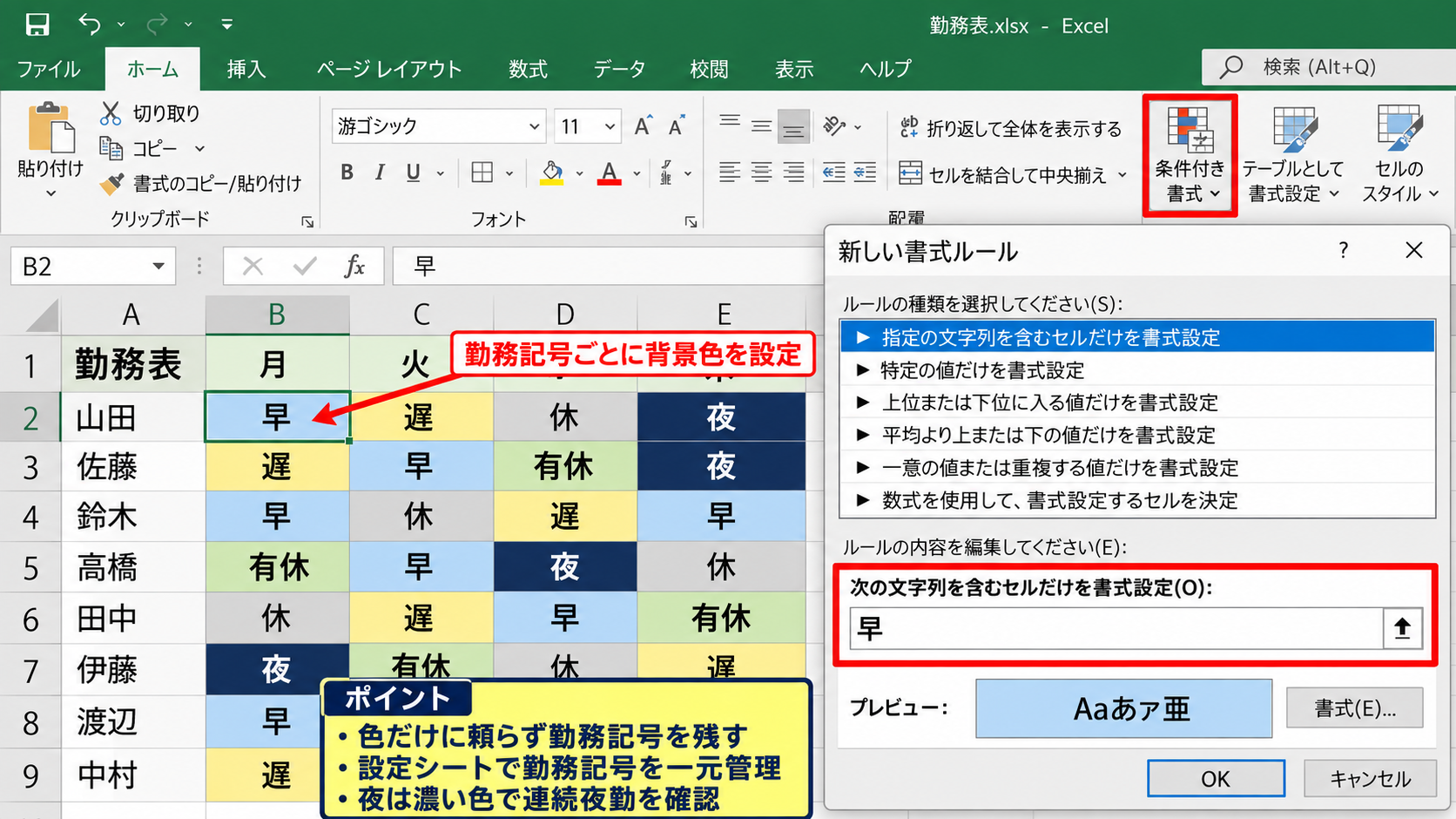Image resolution: width=1456 pixels, height=819 pixels.
Task: Click the 切り取り scissors icon
Action: tap(111, 113)
